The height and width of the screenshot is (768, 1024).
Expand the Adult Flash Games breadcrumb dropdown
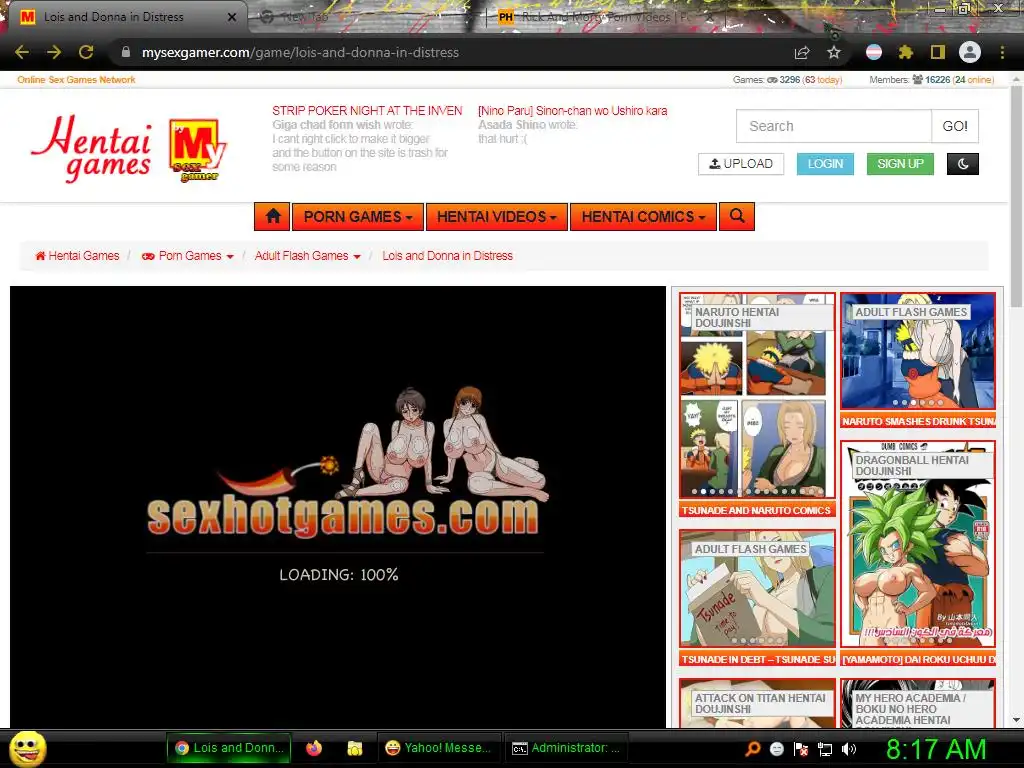[308, 256]
